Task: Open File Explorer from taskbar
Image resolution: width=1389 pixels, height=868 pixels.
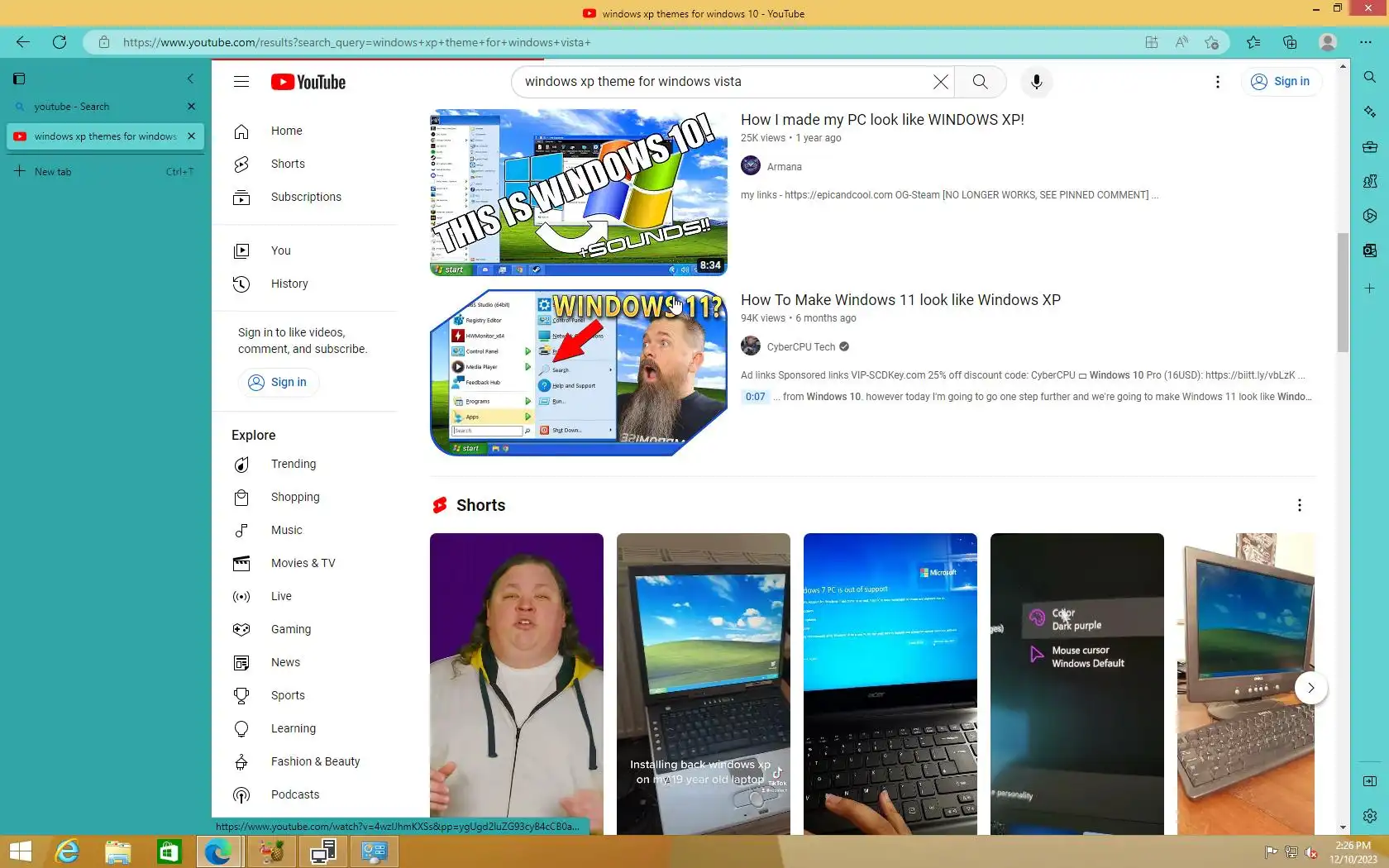Action: (117, 851)
